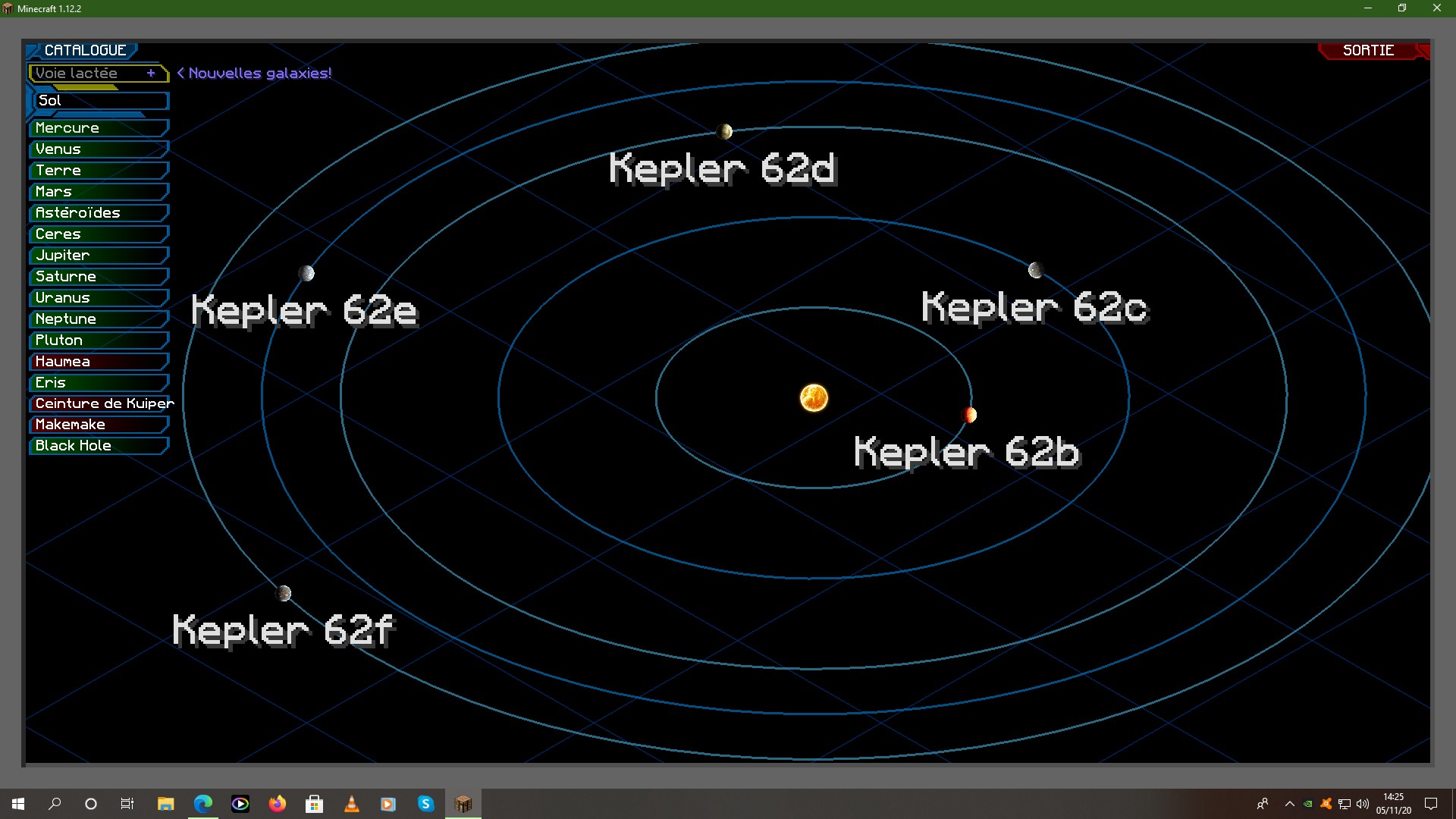Expand the Voie lactée plus toggle

tap(151, 73)
